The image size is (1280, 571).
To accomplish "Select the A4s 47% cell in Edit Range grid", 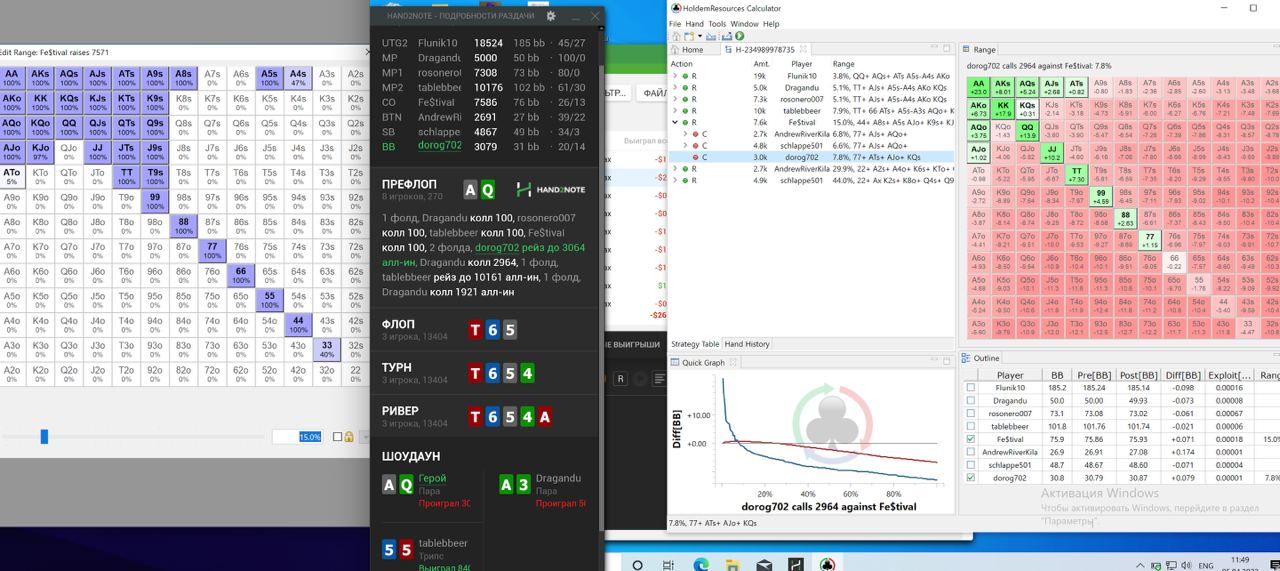I will point(298,77).
